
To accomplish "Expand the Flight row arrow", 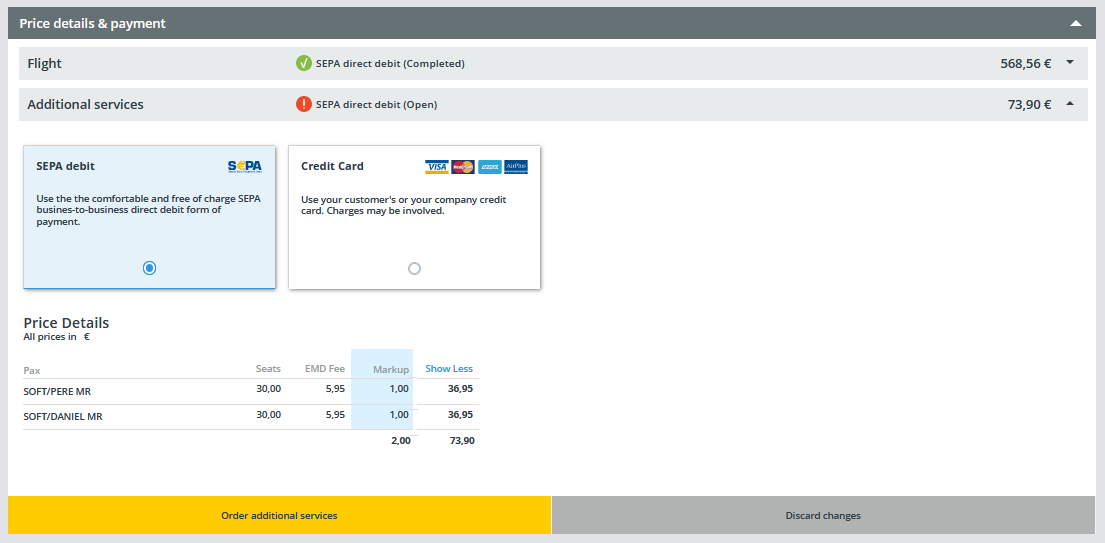I will (1070, 63).
